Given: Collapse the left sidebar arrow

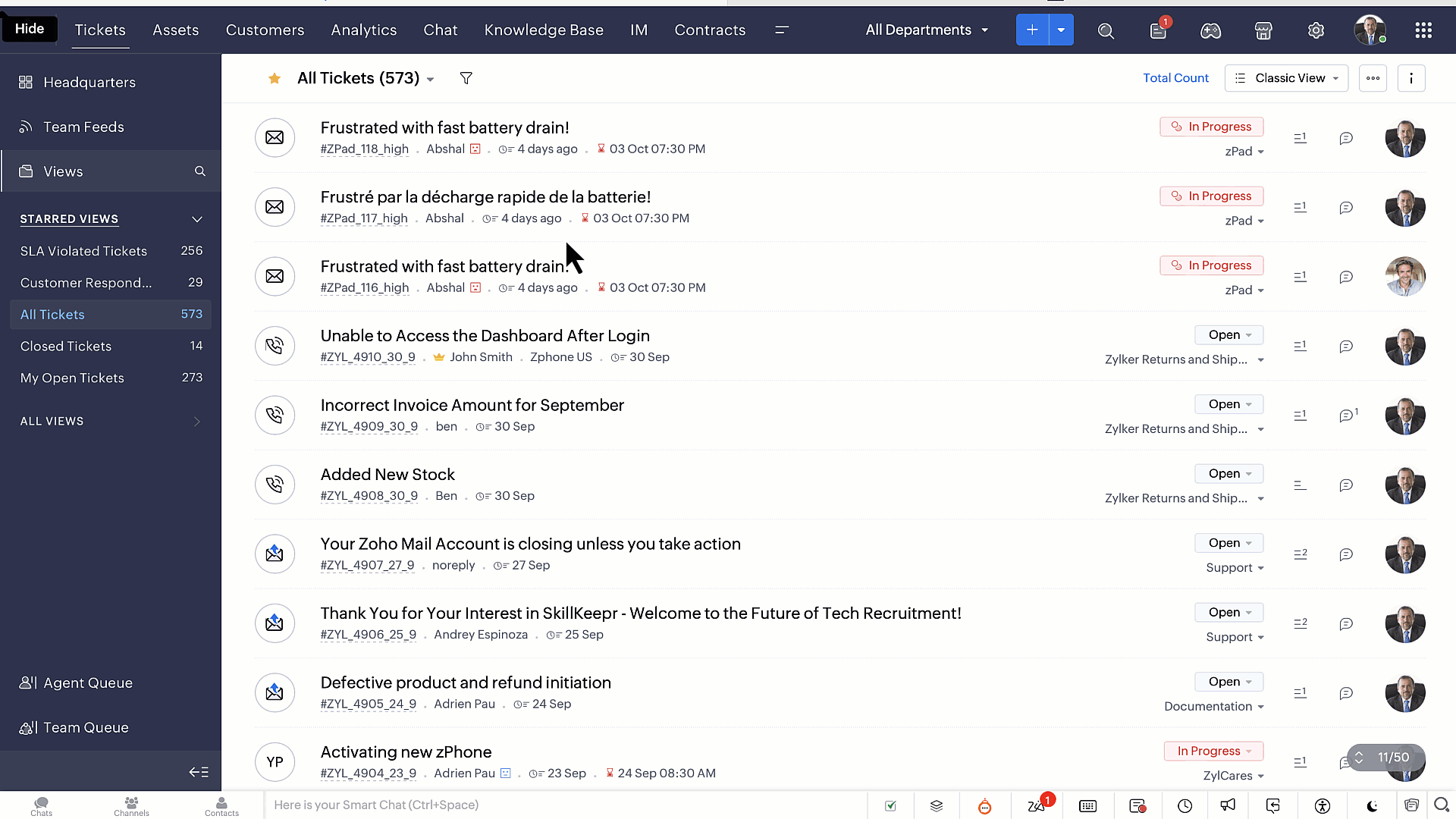Looking at the screenshot, I should [x=199, y=772].
